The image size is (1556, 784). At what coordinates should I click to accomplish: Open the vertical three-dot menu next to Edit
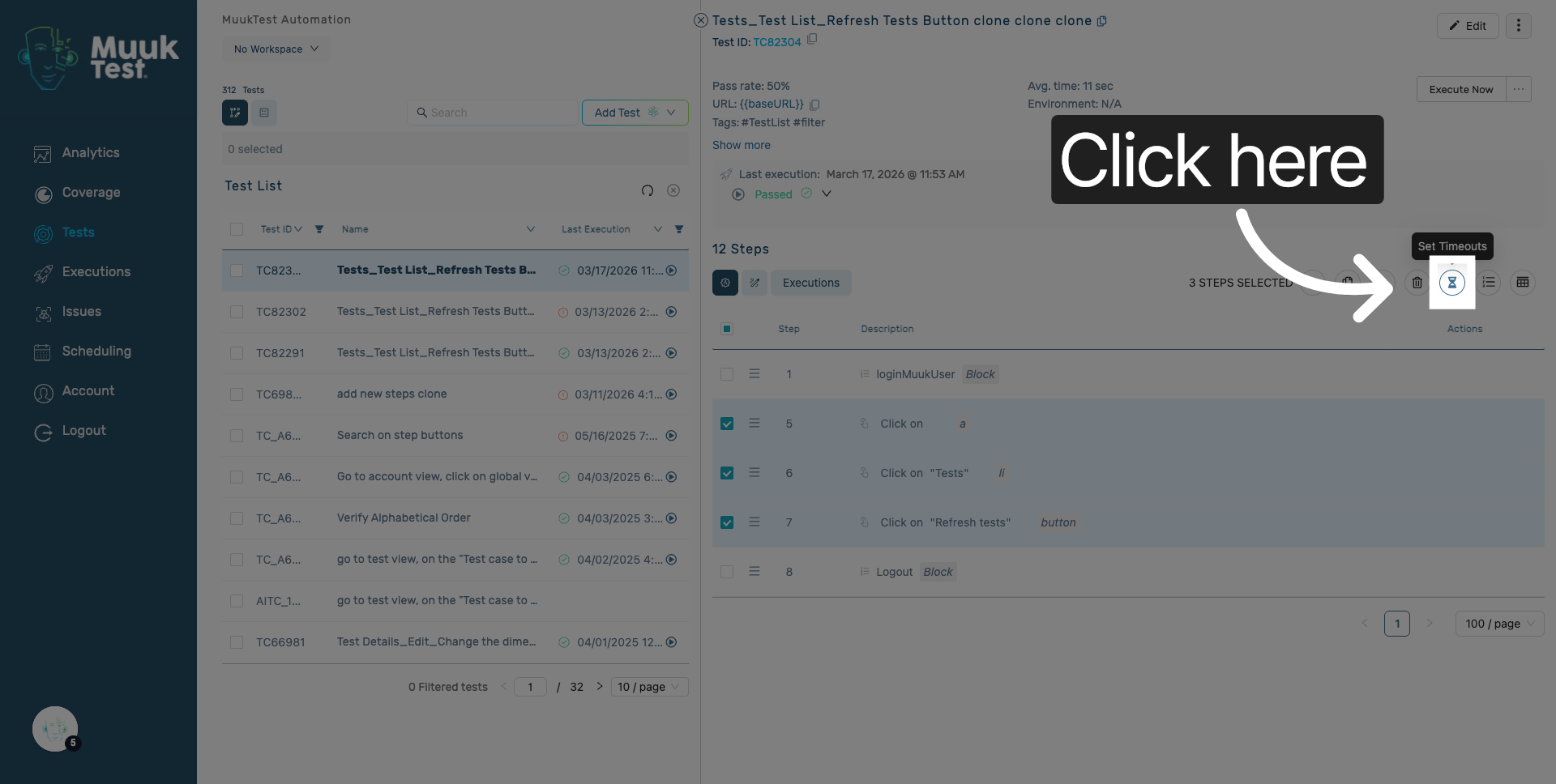(1519, 26)
